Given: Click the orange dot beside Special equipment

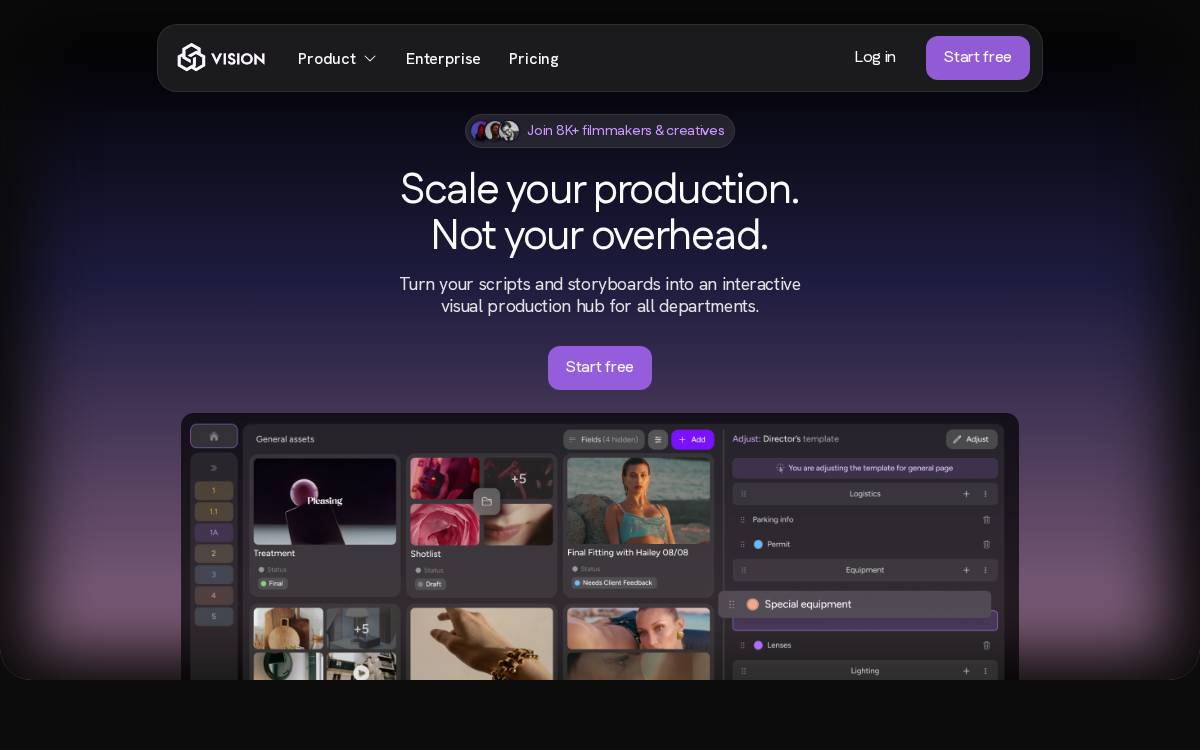Looking at the screenshot, I should [x=753, y=605].
